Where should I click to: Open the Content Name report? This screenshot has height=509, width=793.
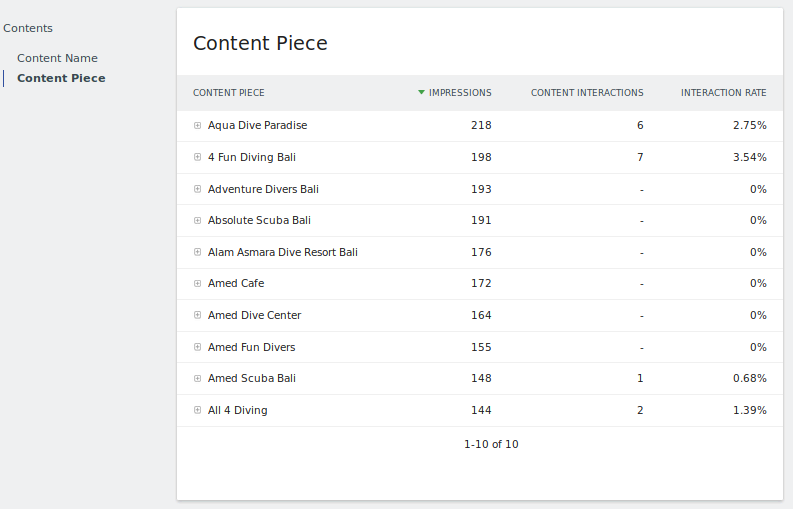[x=57, y=58]
